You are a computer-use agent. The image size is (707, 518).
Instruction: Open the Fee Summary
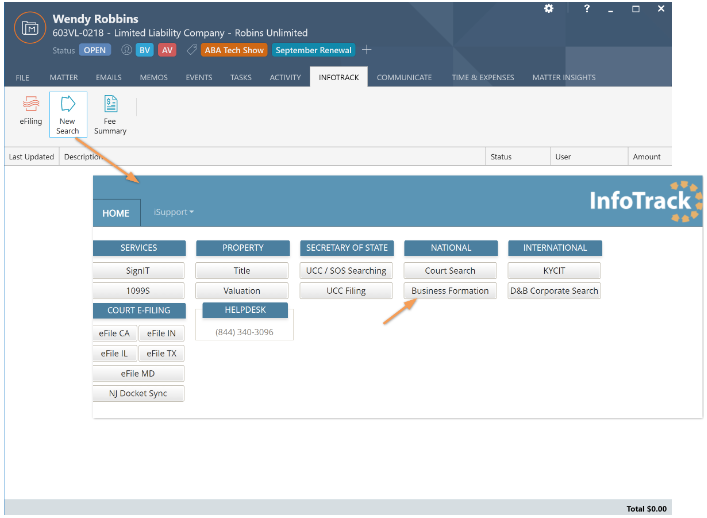pyautogui.click(x=110, y=115)
